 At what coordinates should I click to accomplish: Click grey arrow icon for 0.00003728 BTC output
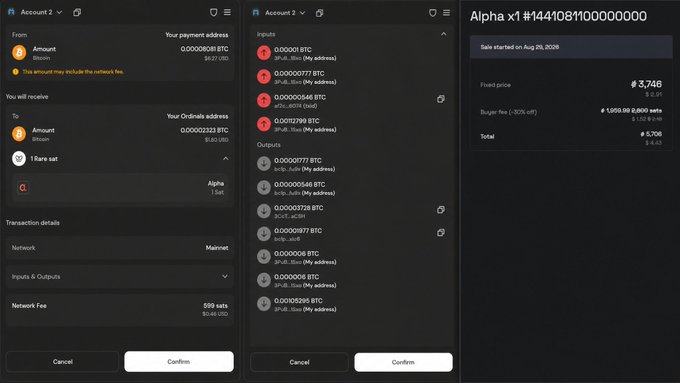pos(264,211)
